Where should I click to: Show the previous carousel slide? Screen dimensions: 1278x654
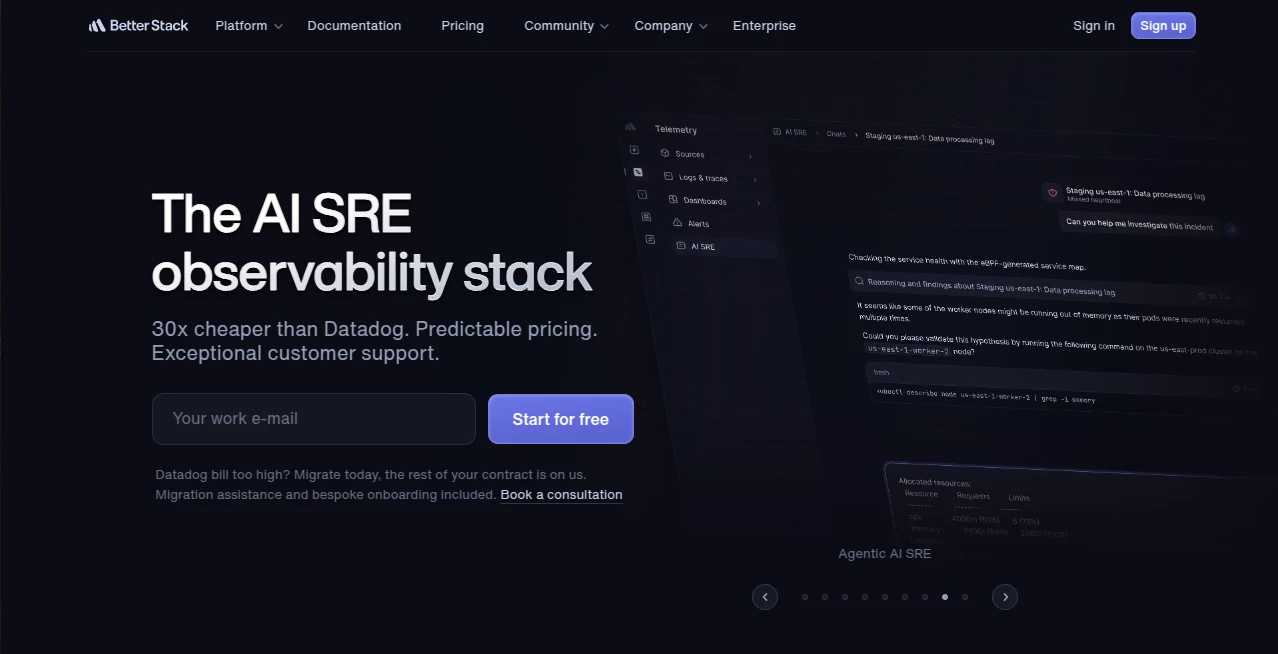765,597
